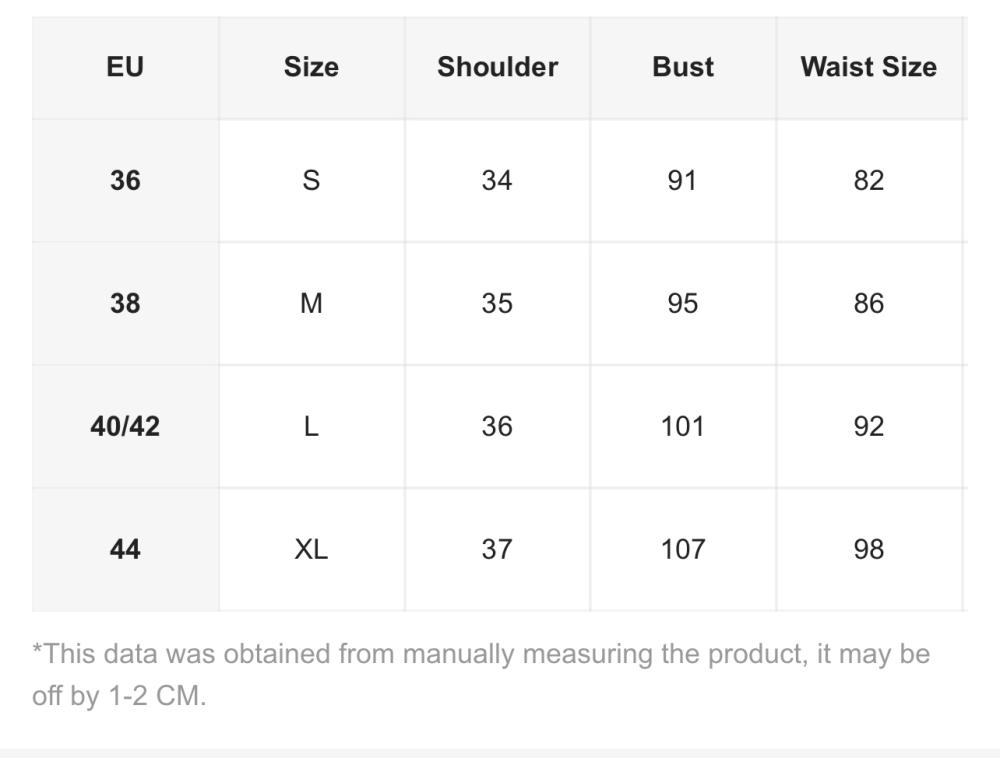This screenshot has height=758, width=1000.
Task: Select the S size cell
Action: point(311,180)
